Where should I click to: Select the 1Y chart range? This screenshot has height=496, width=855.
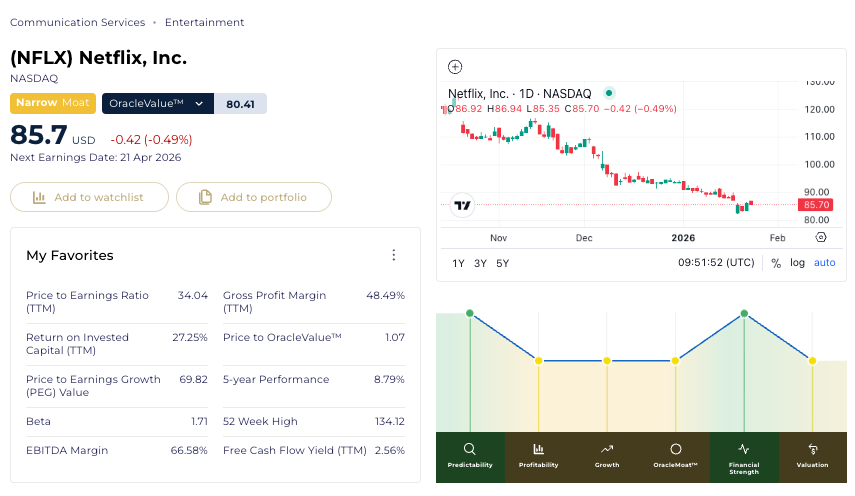(459, 263)
